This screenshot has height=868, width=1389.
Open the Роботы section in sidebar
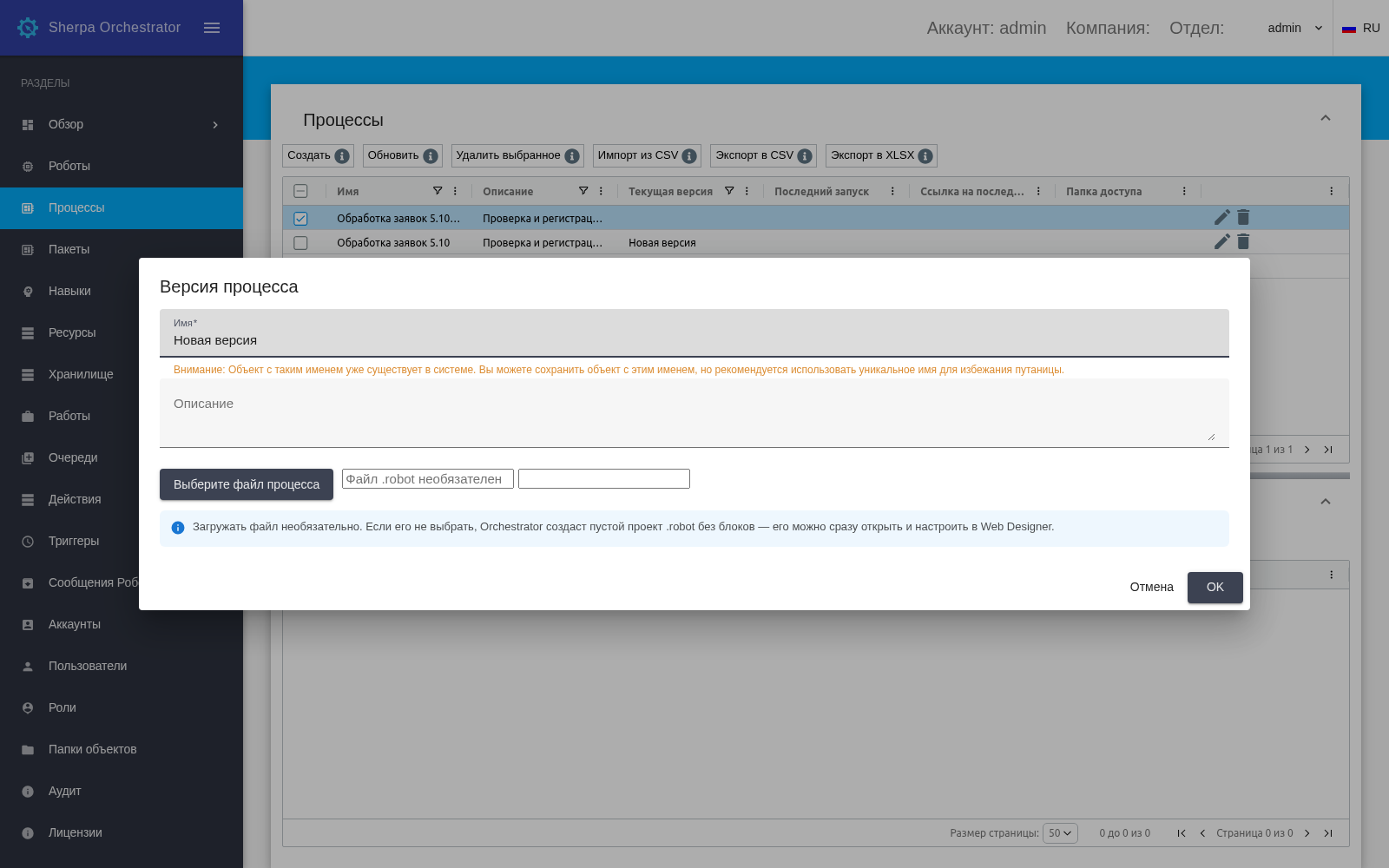pos(122,166)
